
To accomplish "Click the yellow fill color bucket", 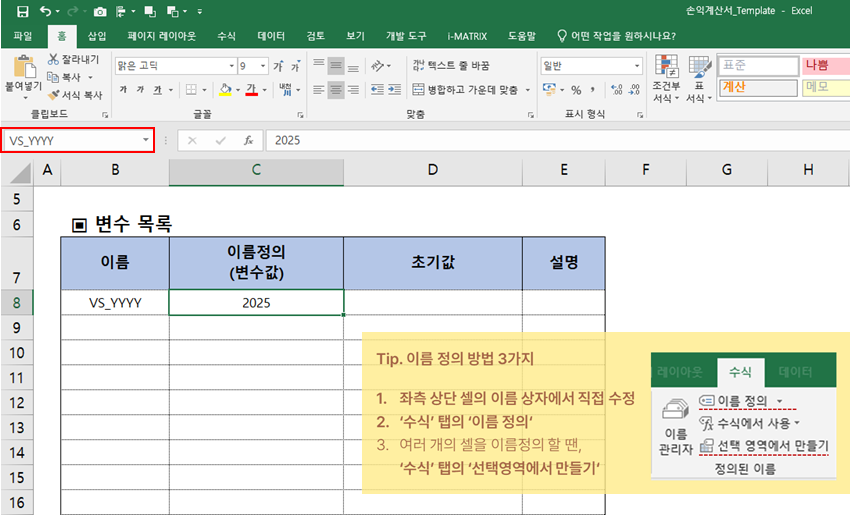I will coord(224,89).
